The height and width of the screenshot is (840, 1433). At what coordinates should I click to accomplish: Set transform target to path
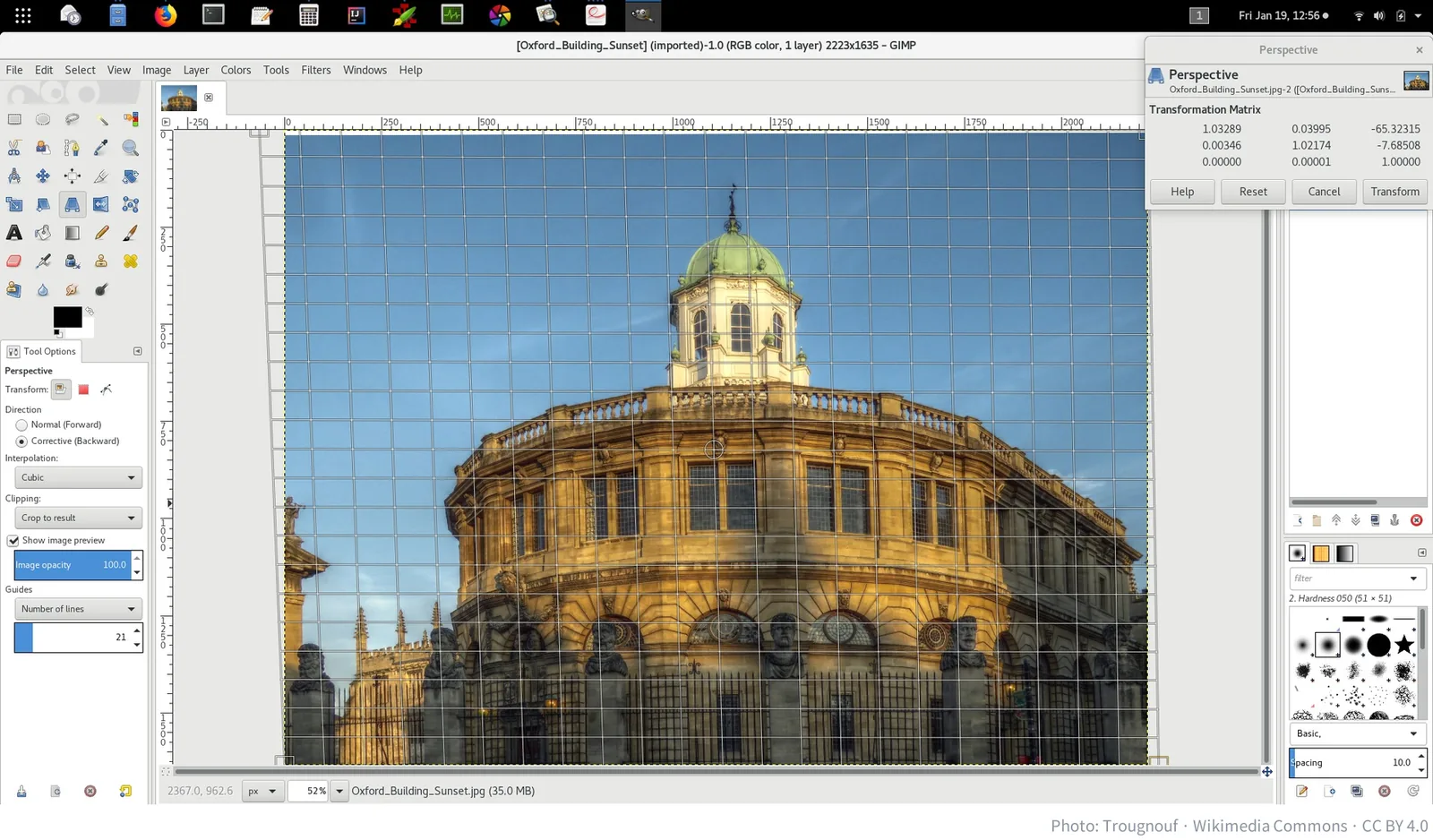click(x=107, y=390)
